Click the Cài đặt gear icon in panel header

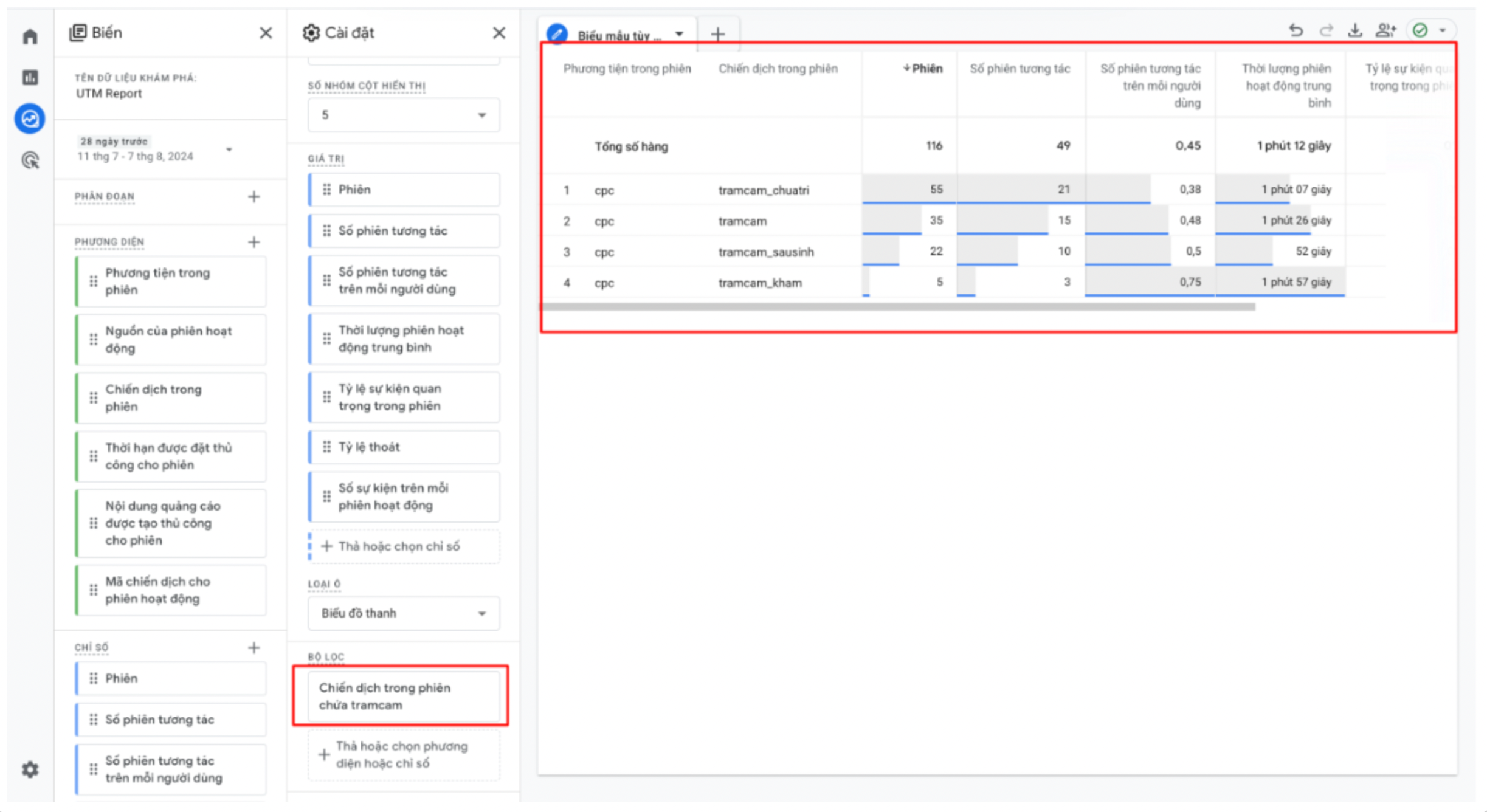pos(311,33)
